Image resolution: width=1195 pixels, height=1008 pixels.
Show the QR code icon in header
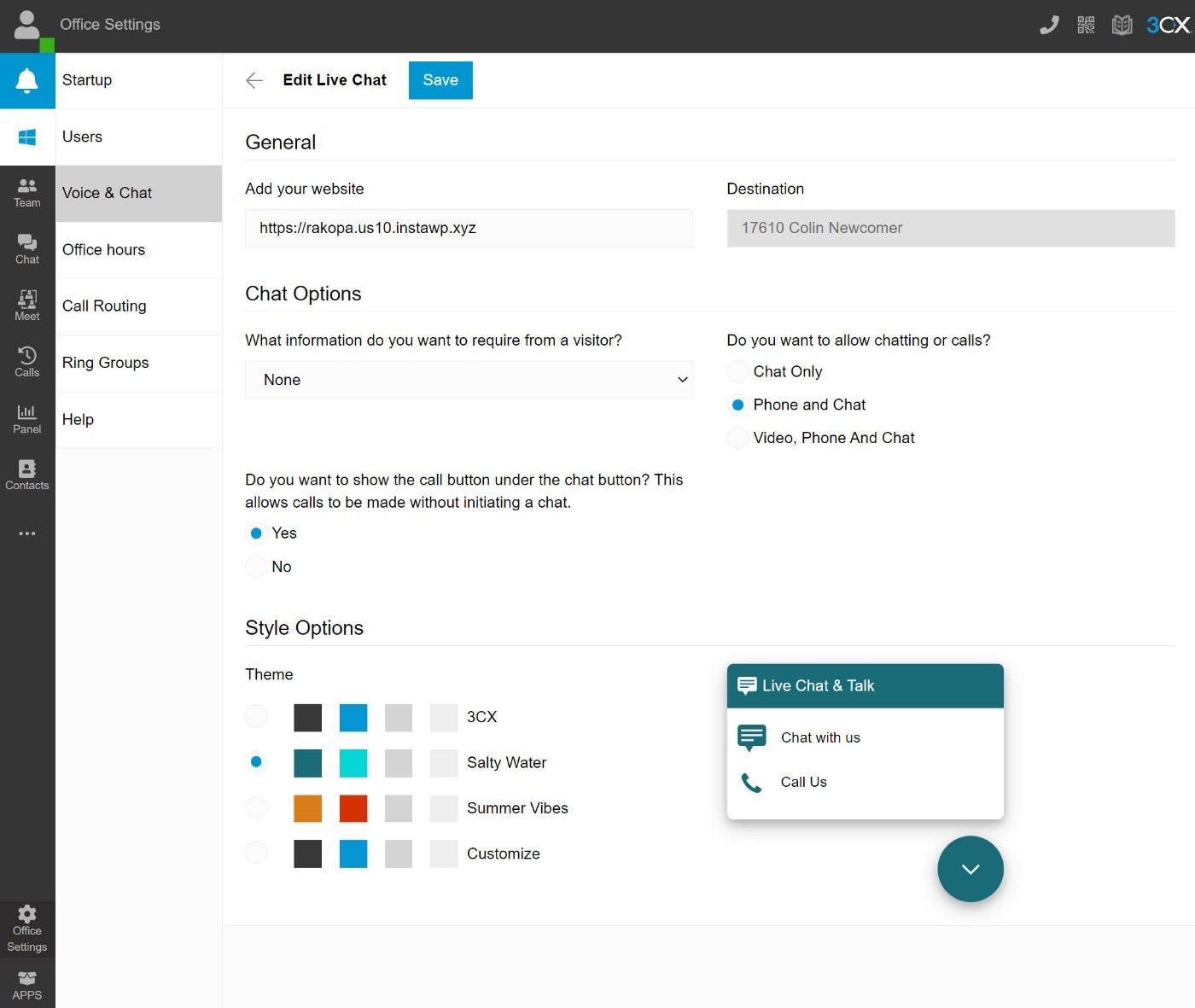(x=1086, y=25)
